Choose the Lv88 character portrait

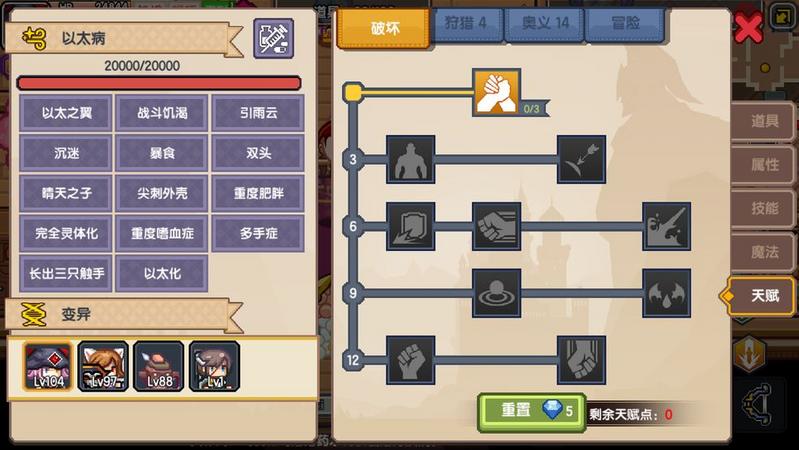[159, 366]
